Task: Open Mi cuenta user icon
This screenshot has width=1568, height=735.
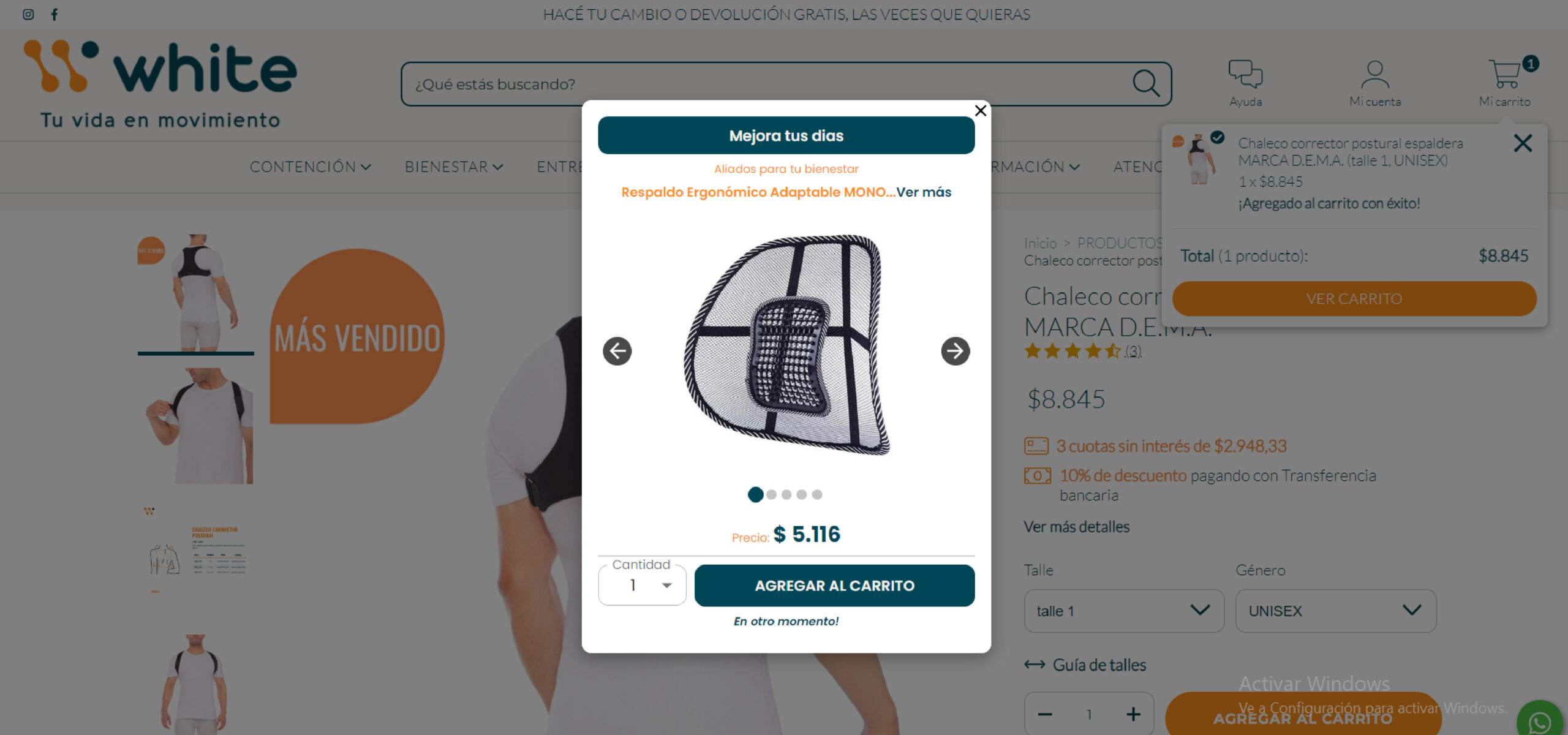Action: 1374,75
